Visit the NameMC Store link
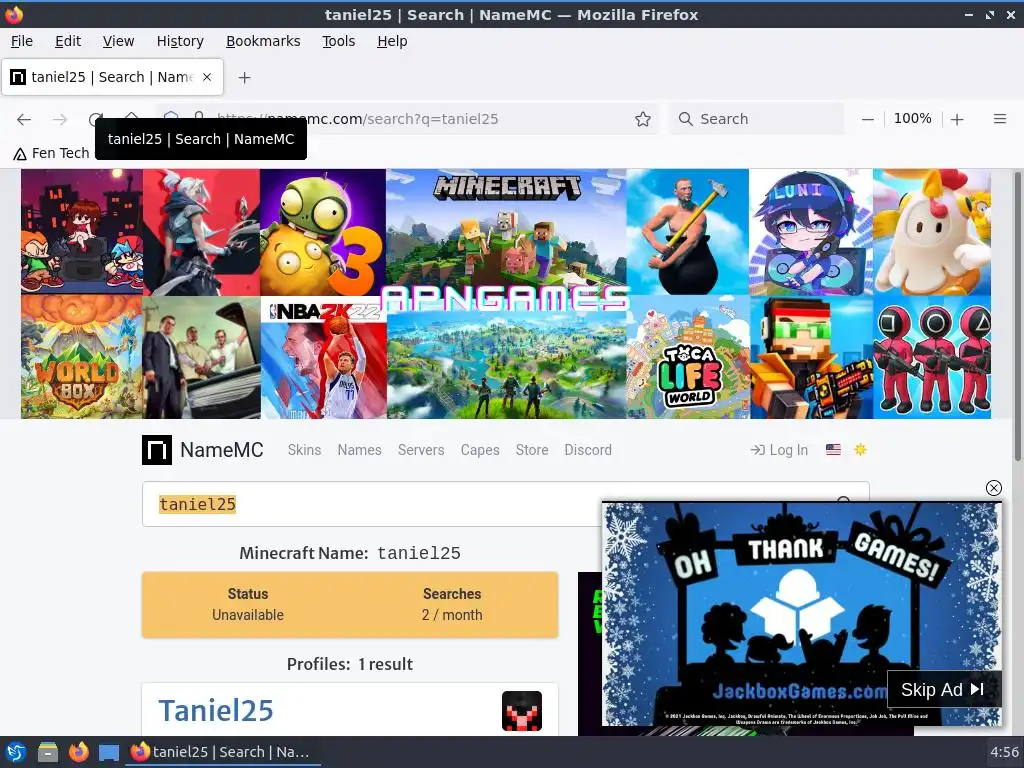 pos(532,450)
